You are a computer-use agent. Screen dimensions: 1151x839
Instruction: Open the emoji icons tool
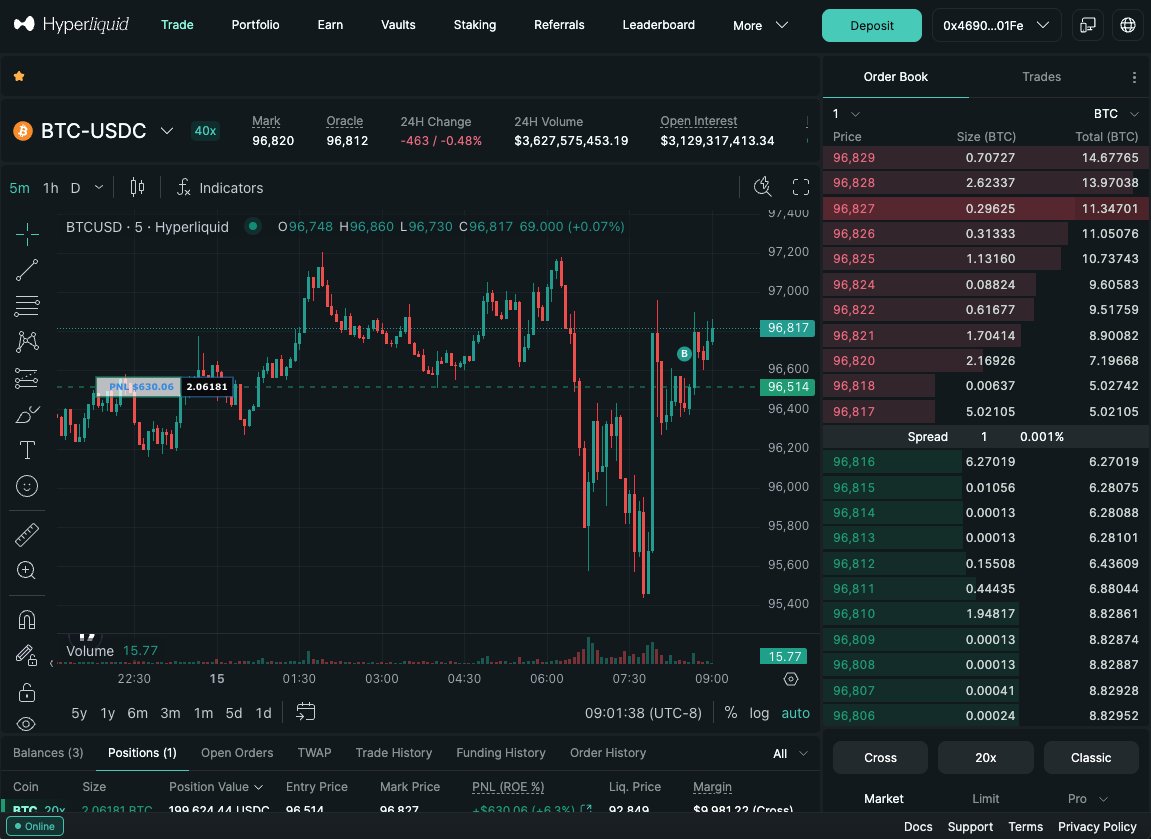(x=27, y=486)
